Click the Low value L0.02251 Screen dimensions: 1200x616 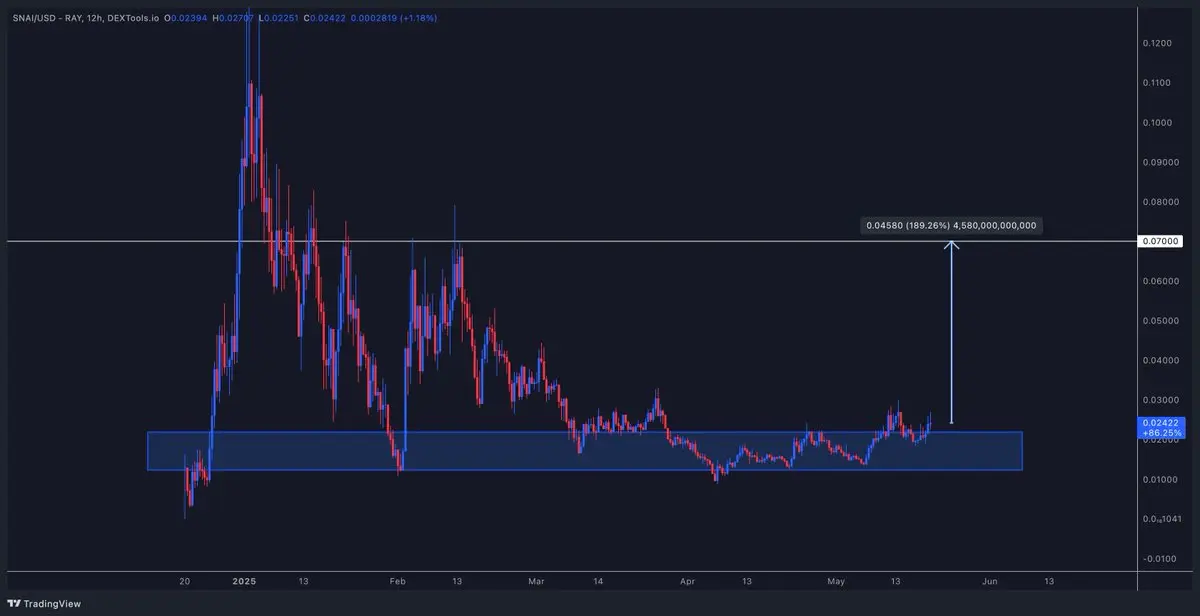[x=280, y=18]
